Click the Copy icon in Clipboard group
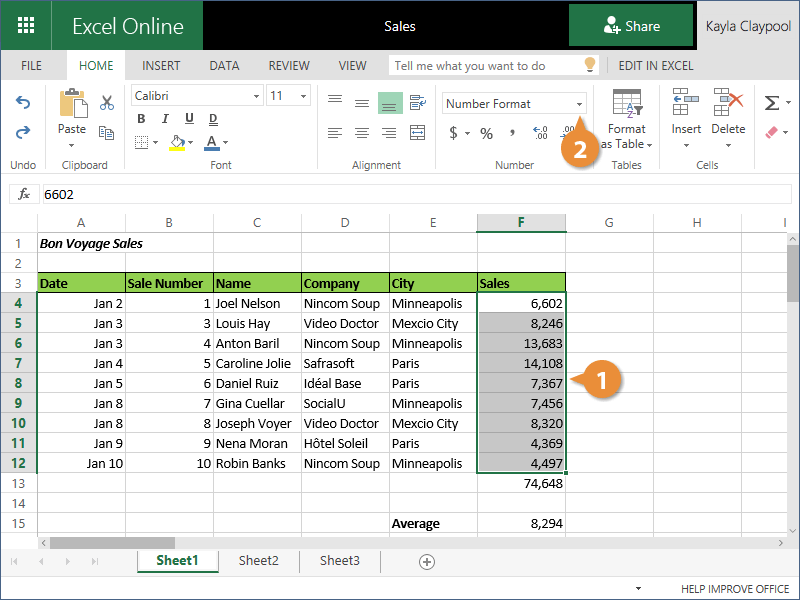The image size is (800, 600). 107,131
